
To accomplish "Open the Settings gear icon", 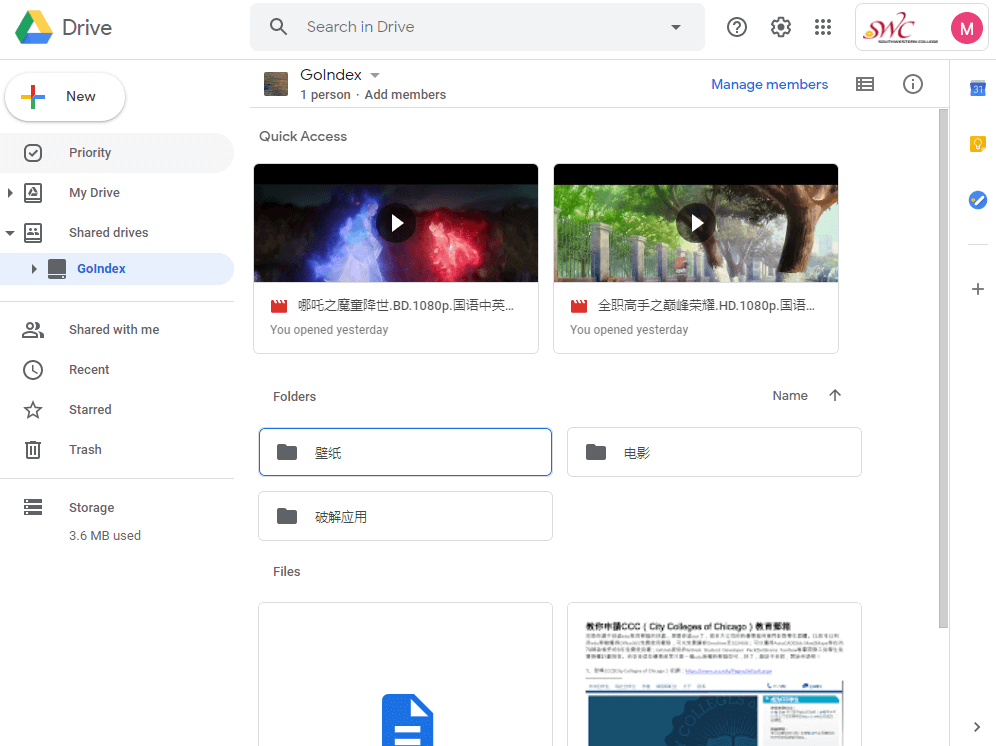I will [781, 27].
